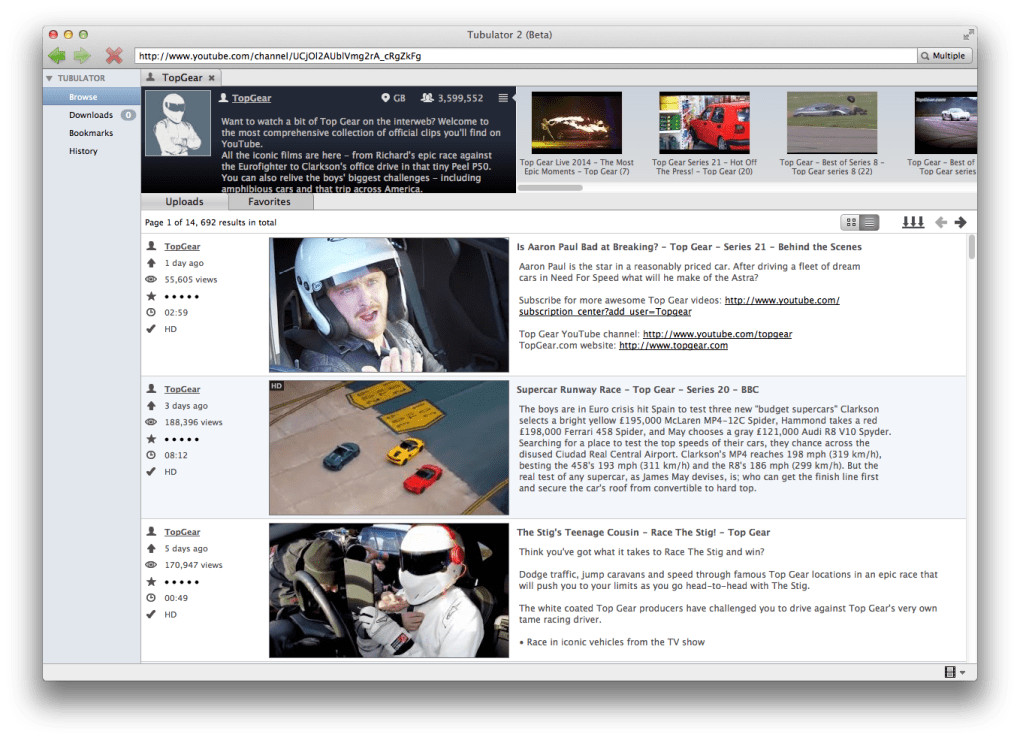1020x740 pixels.
Task: Click the fullscreen arrows in title bar
Action: point(968,34)
